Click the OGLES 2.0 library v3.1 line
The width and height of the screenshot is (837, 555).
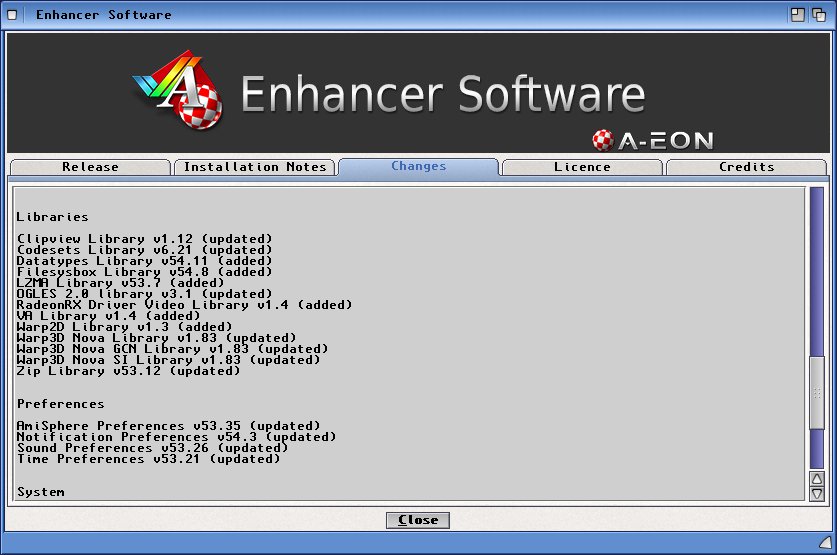(x=145, y=294)
